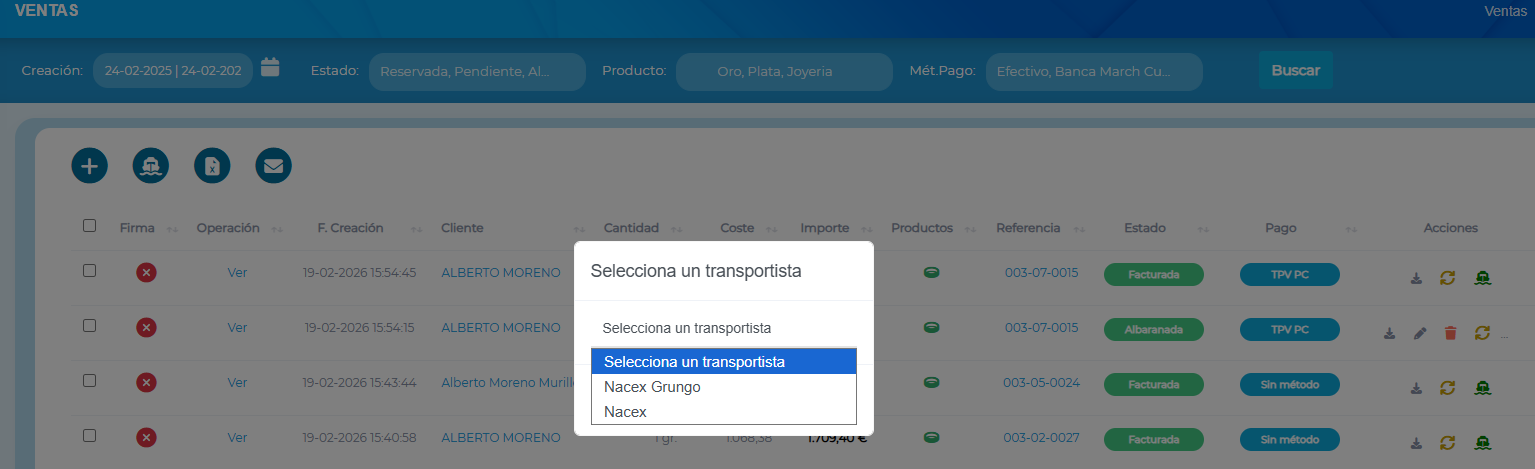This screenshot has width=1535, height=469.
Task: Click the envelope email icon
Action: (x=273, y=166)
